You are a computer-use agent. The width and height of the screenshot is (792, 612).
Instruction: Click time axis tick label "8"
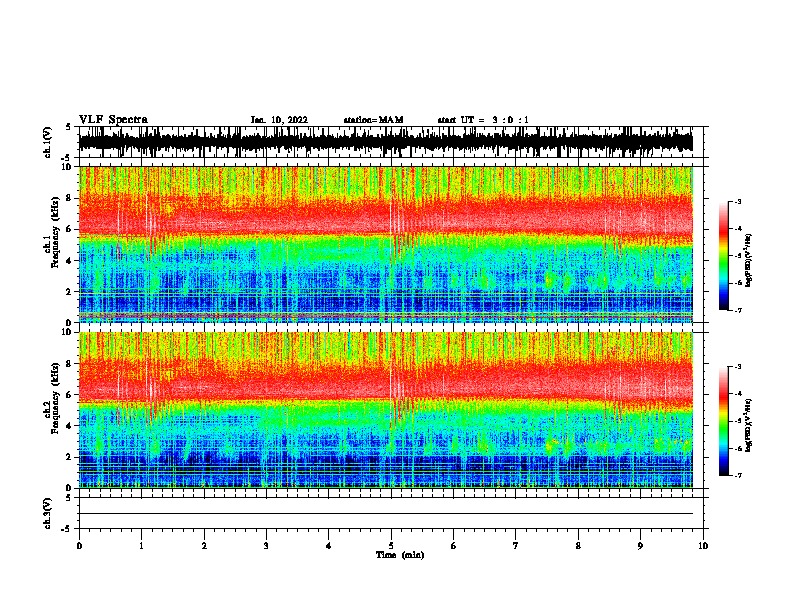578,546
